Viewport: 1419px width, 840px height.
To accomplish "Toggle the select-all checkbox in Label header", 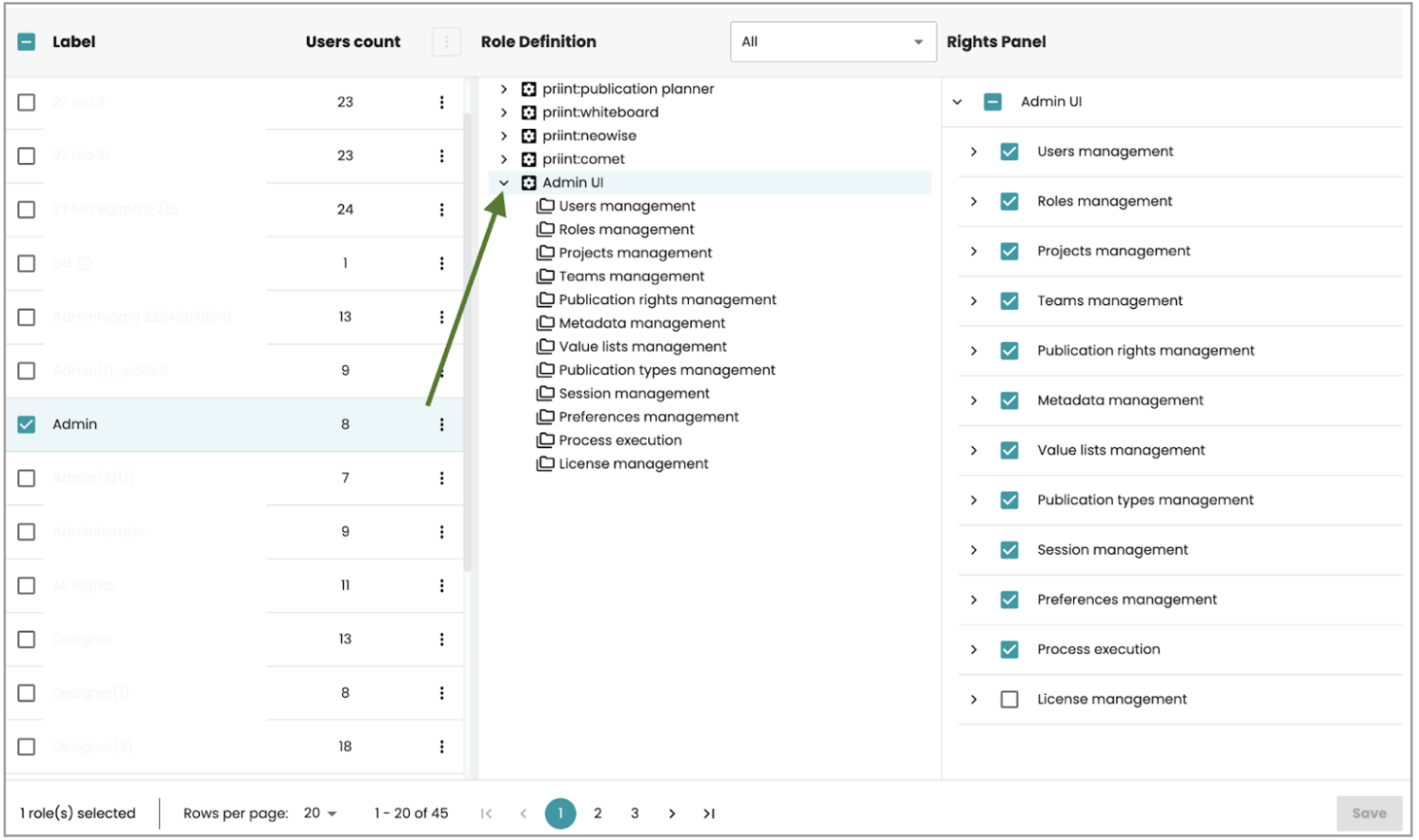I will (26, 42).
